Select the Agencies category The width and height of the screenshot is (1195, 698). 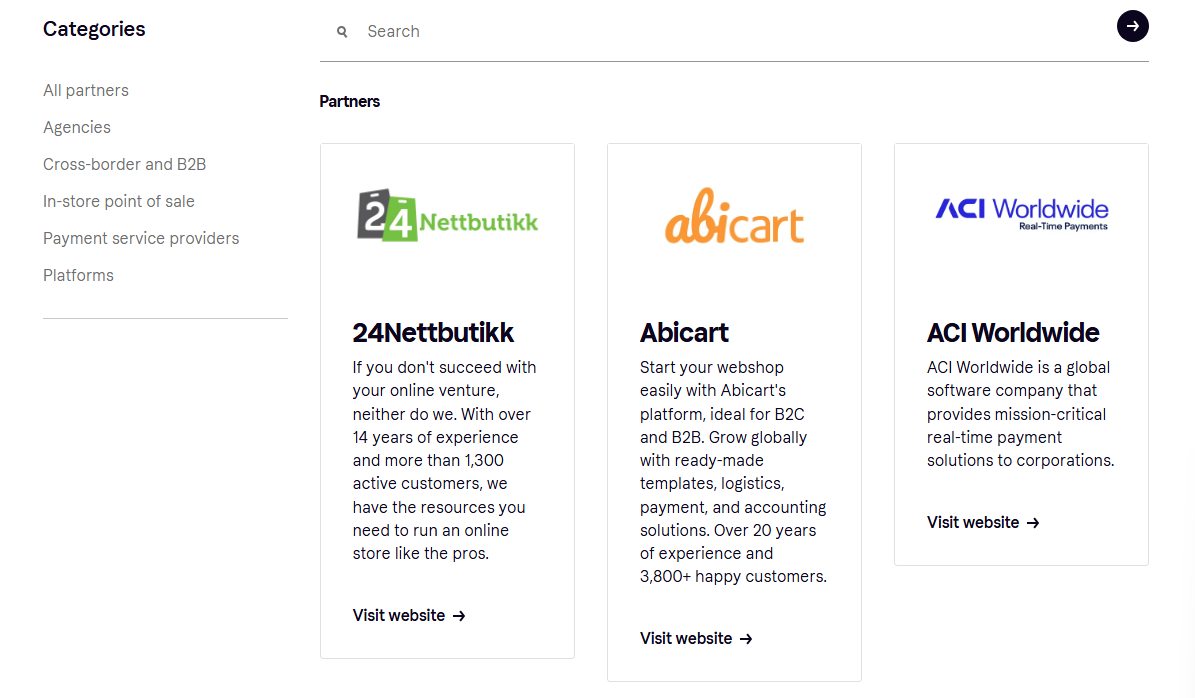(x=77, y=127)
